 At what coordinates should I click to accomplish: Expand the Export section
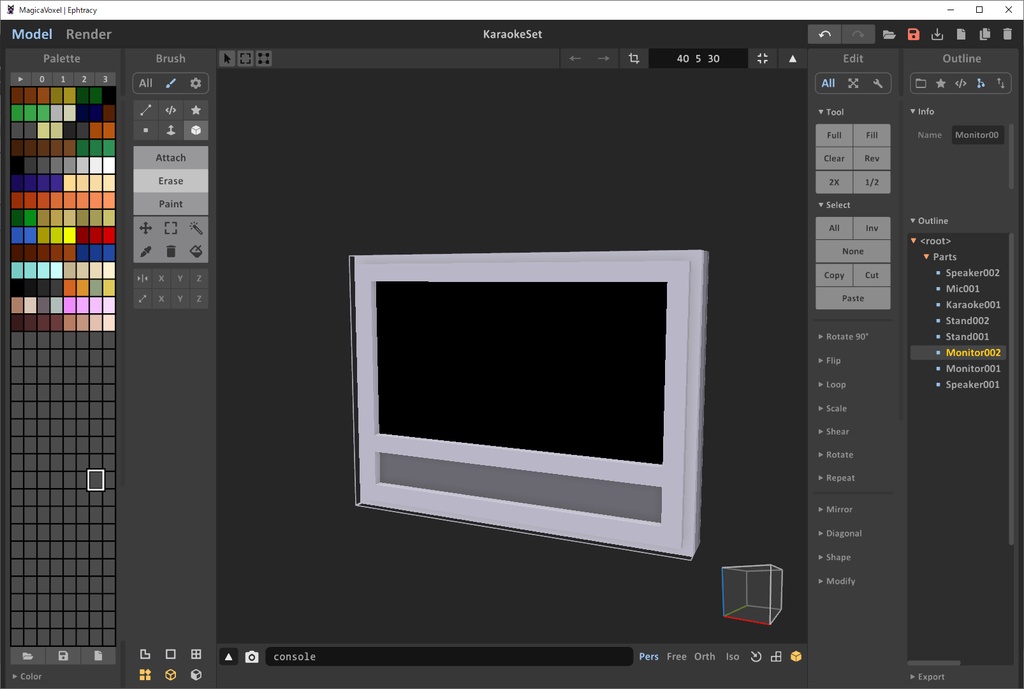pyautogui.click(x=927, y=677)
